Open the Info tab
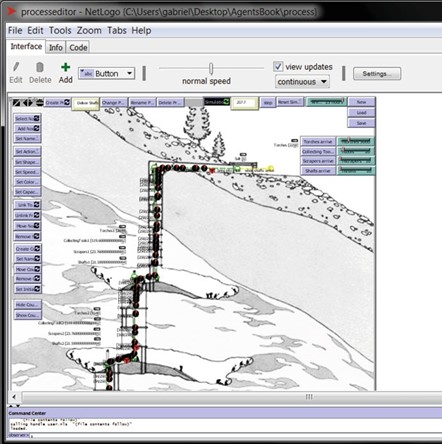This screenshot has height=444, width=442. 56,48
